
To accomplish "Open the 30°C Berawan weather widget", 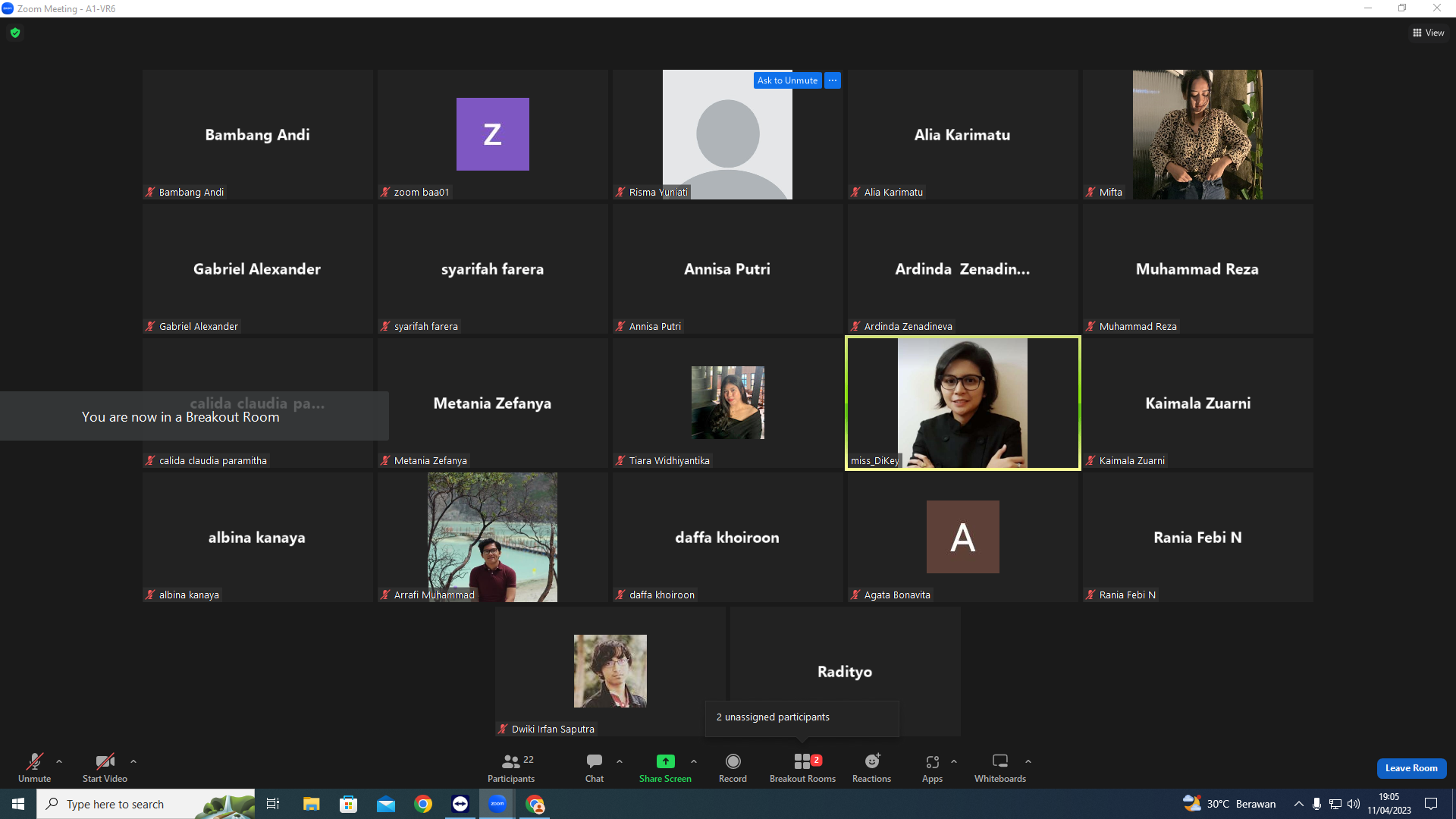I will point(1229,804).
